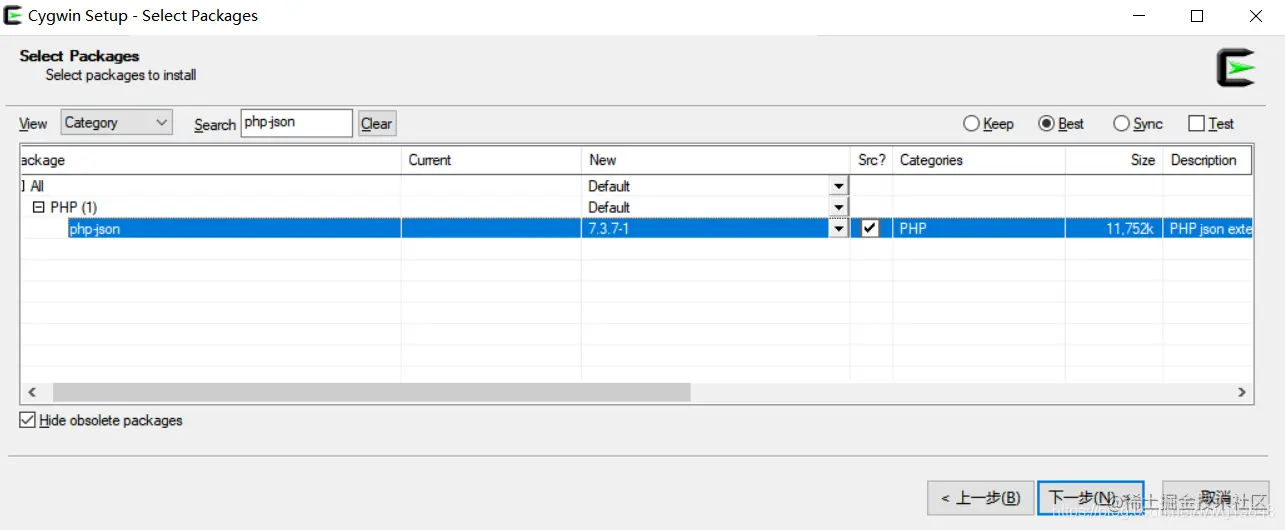Open php-json version 7.3.7-1 dropdown
Image resolution: width=1285 pixels, height=530 pixels.
[838, 229]
